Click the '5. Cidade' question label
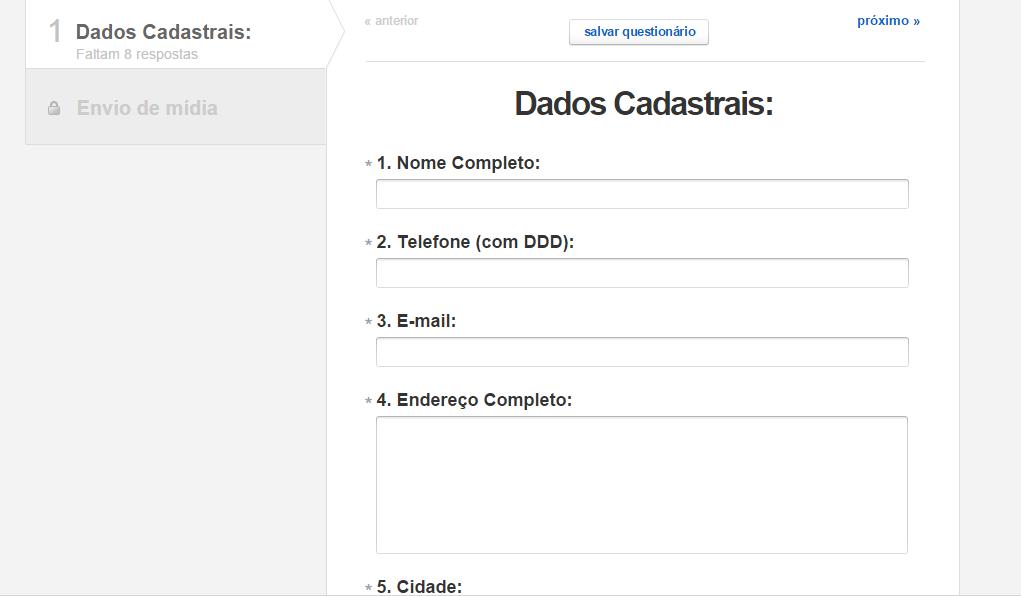The image size is (1021, 596). point(419,586)
